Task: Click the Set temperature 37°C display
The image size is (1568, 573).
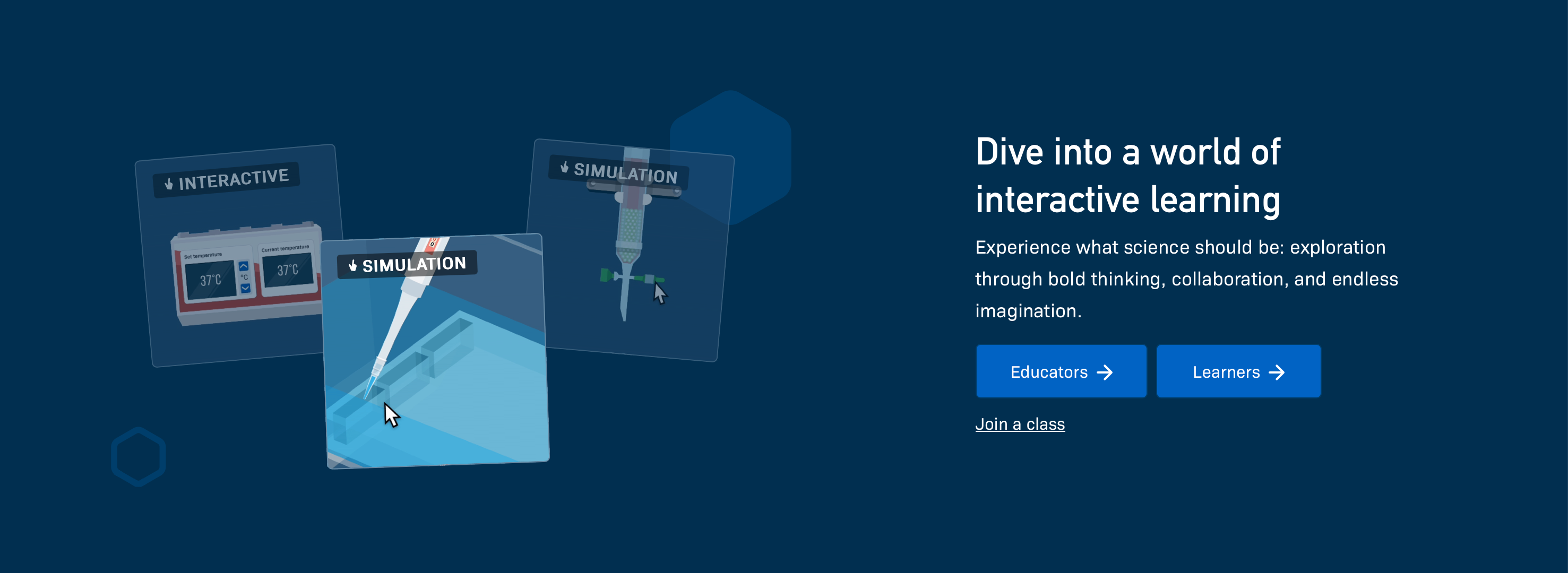Action: [211, 280]
